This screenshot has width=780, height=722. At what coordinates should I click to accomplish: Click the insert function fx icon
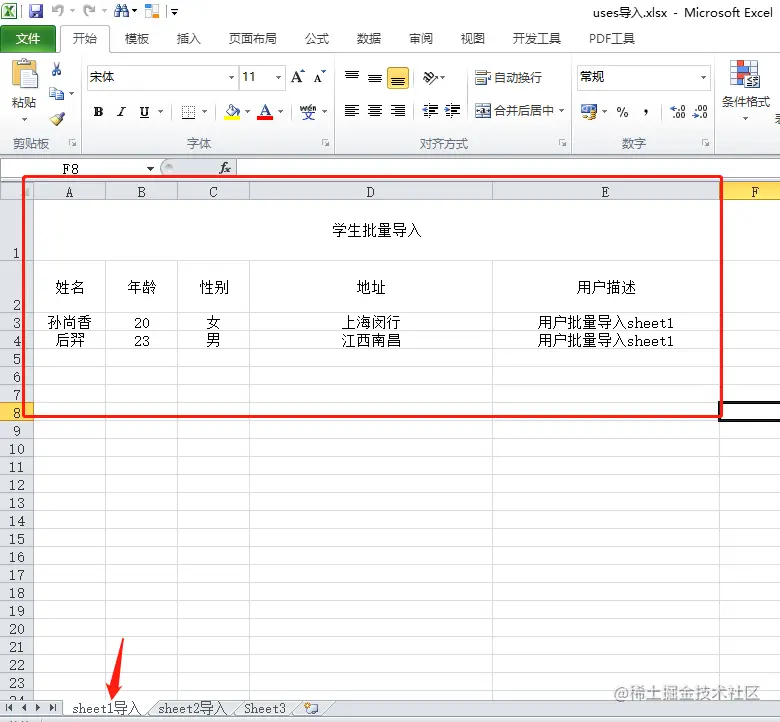point(225,168)
